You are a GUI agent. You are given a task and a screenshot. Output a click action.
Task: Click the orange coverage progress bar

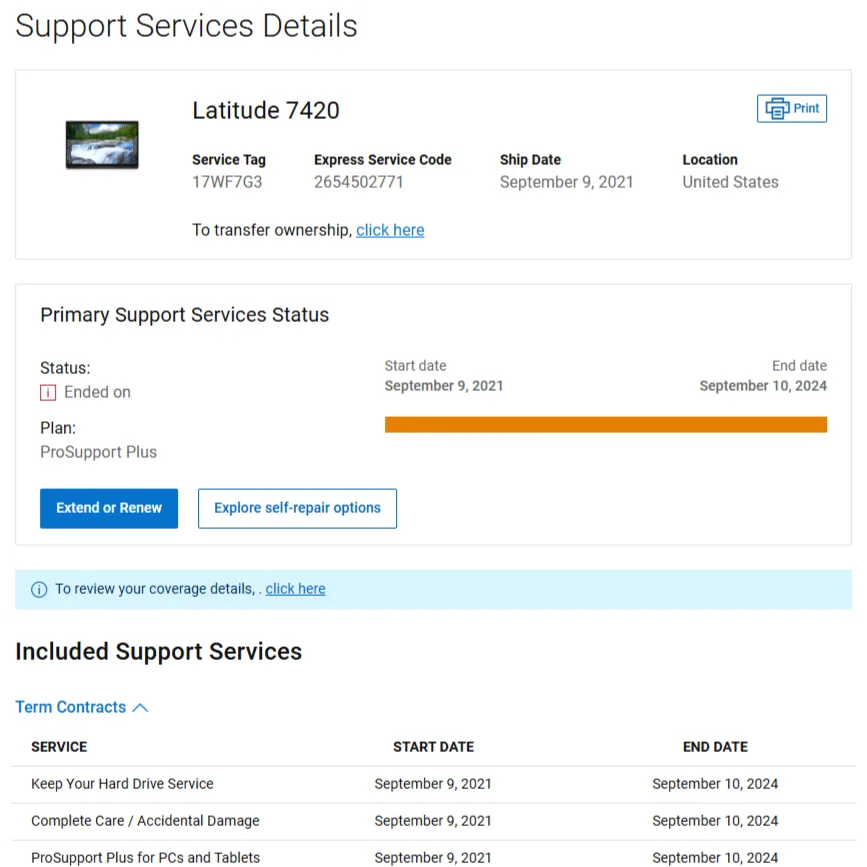[605, 424]
